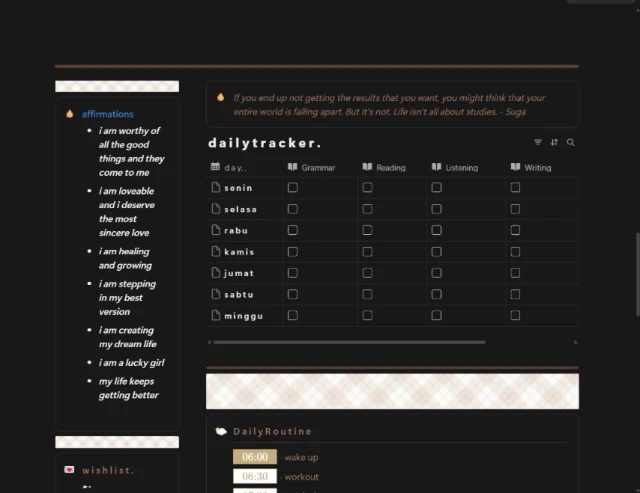Click the page icon beside selasa
Viewport: 640px width, 493px height.
[x=216, y=209]
